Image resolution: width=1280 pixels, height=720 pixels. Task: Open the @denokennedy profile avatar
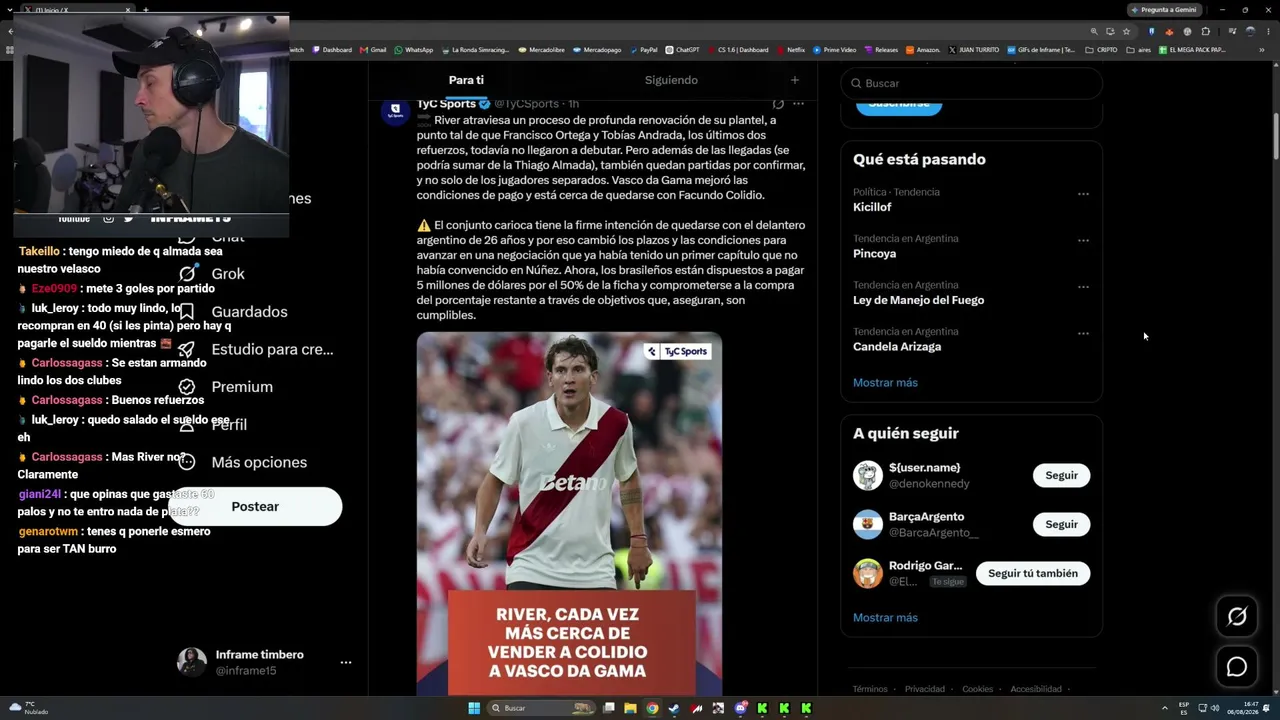[x=868, y=475]
